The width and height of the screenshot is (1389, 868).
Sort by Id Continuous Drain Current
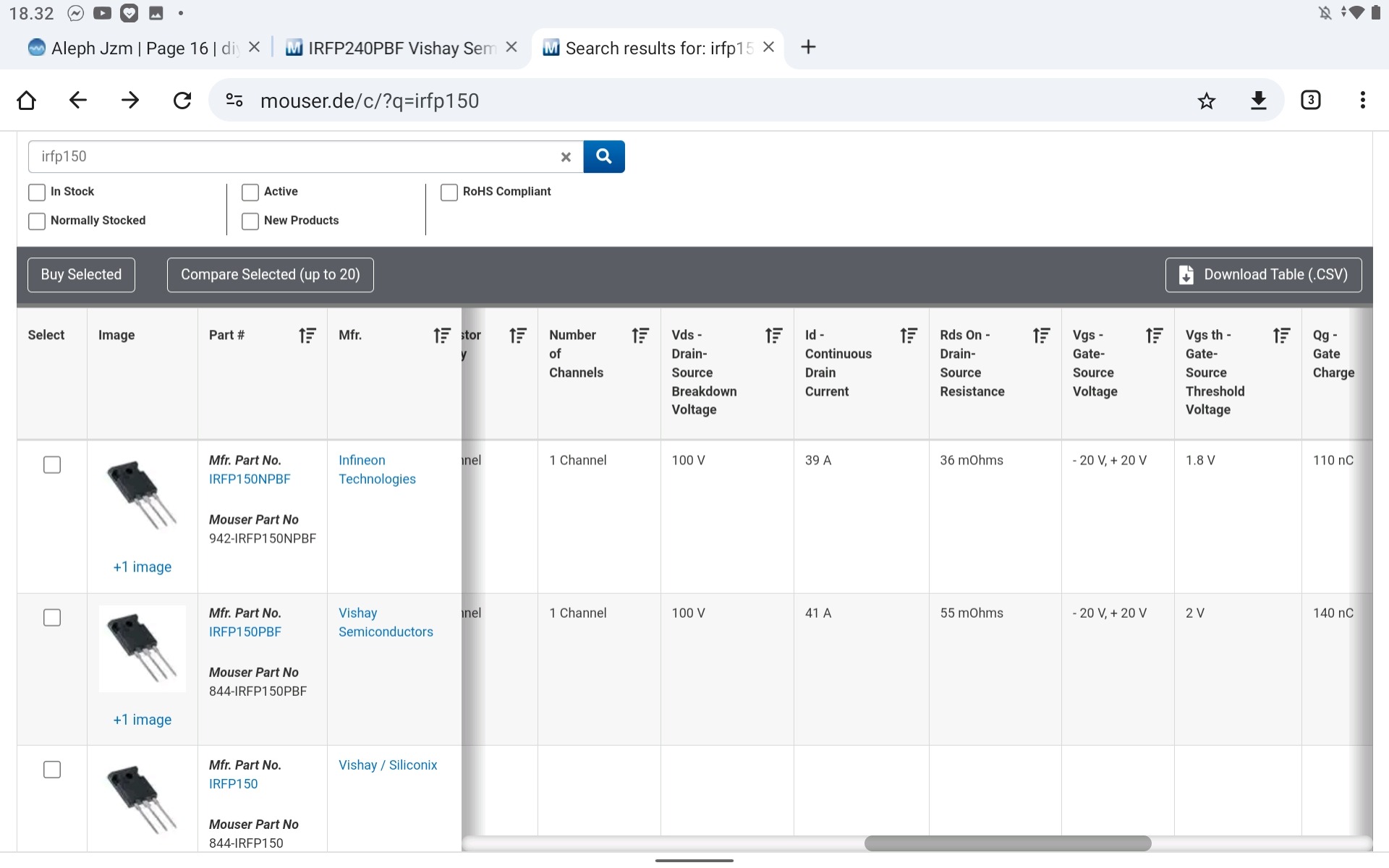click(909, 336)
